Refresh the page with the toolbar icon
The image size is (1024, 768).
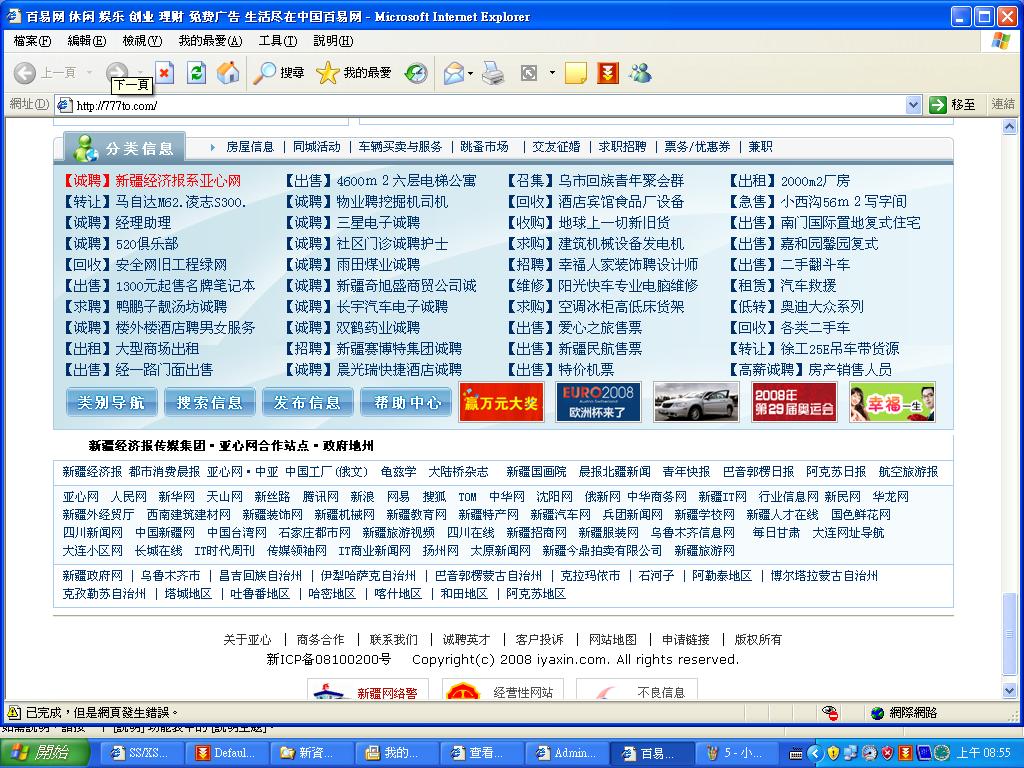tap(196, 72)
